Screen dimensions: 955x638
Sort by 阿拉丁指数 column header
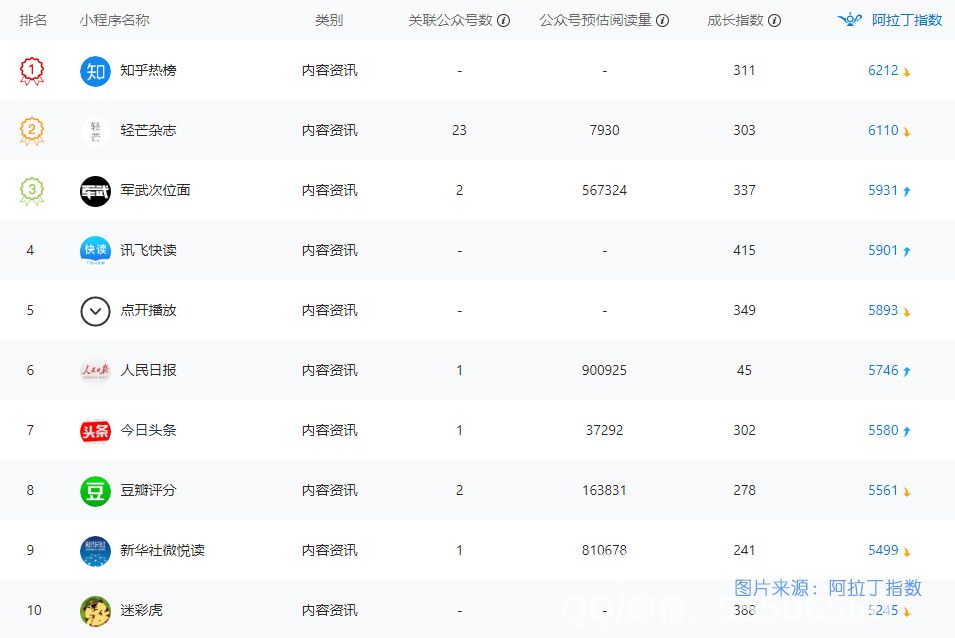(x=906, y=20)
